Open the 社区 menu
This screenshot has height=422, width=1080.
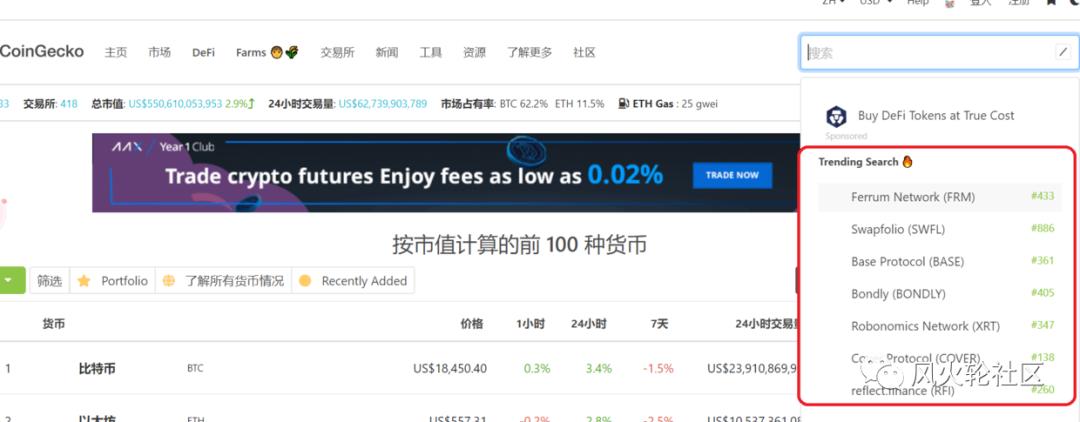(x=584, y=52)
